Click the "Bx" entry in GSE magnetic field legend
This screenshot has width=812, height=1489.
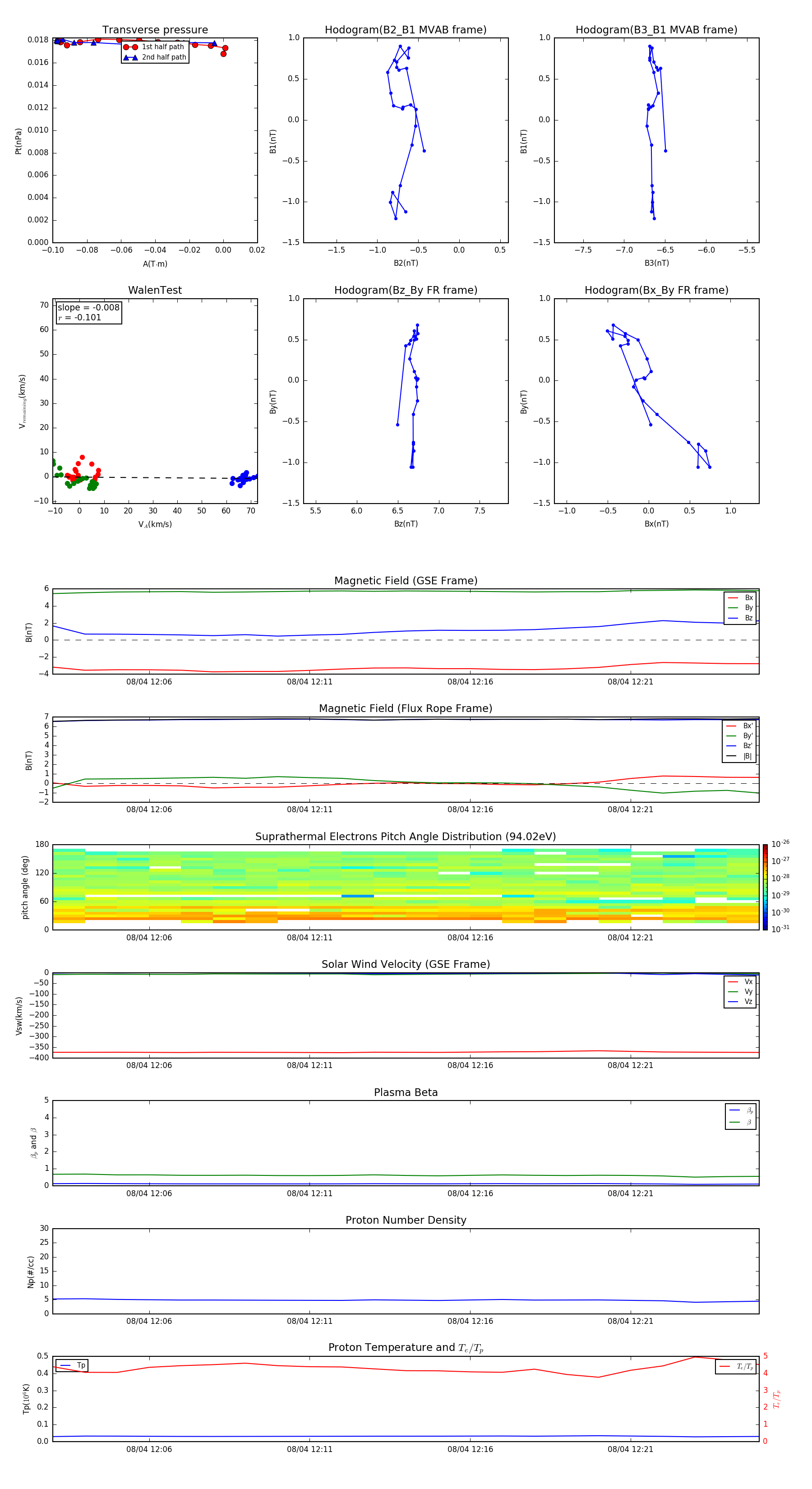[x=741, y=598]
